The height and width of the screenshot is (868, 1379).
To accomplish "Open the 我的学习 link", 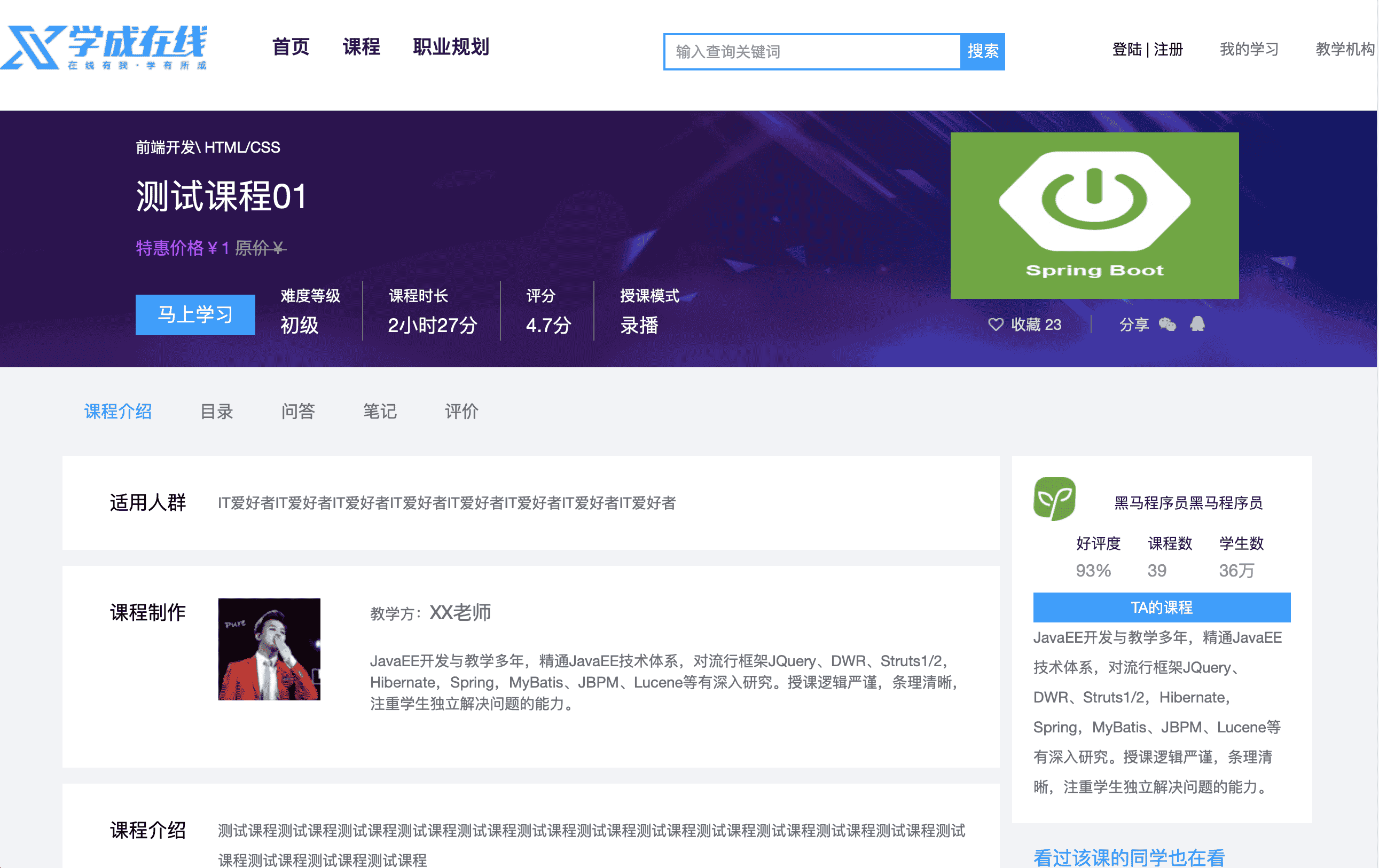I will pos(1249,49).
